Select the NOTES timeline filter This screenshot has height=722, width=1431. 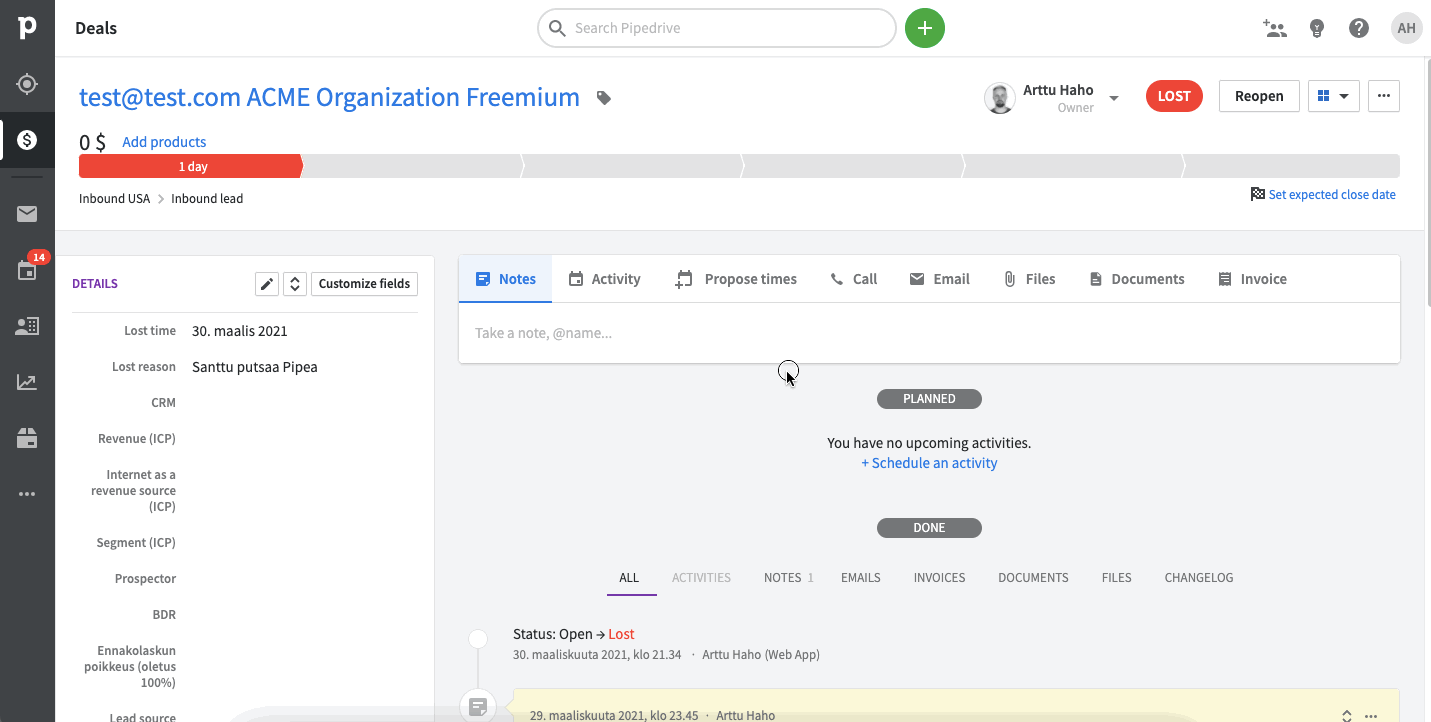[x=788, y=578]
